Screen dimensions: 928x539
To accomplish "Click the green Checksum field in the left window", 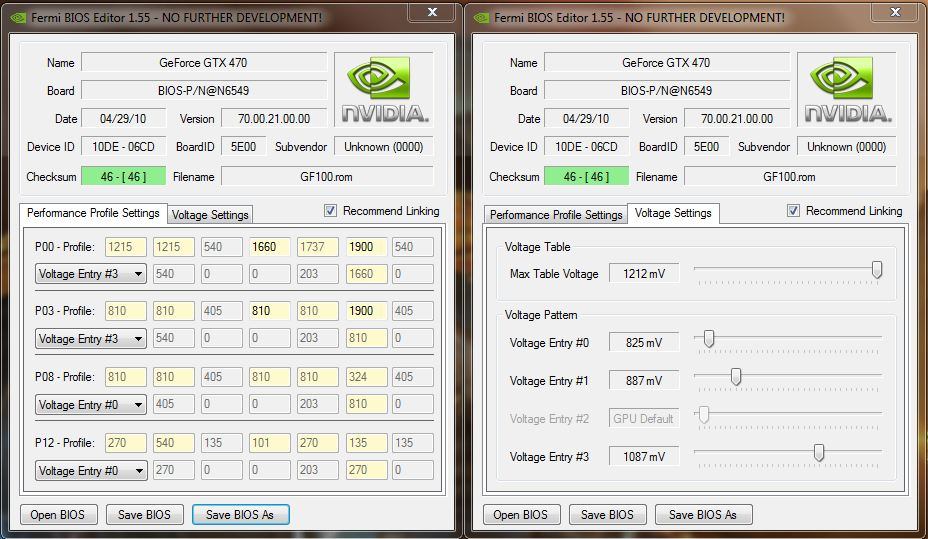I will [124, 176].
